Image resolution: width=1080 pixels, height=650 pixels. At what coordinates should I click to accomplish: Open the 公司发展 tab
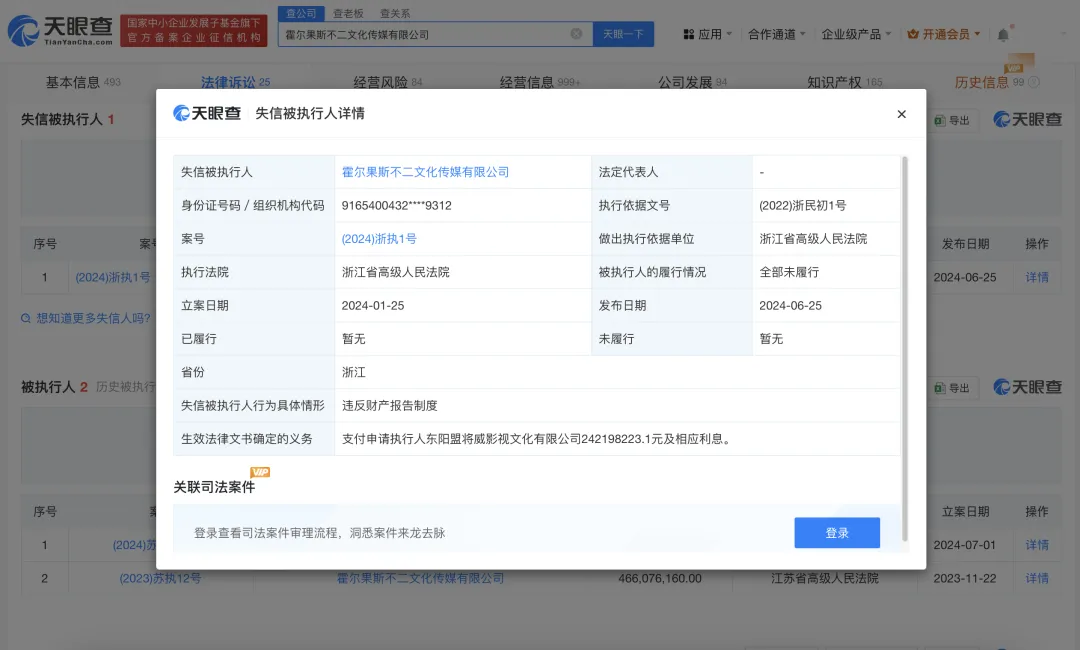coord(692,82)
